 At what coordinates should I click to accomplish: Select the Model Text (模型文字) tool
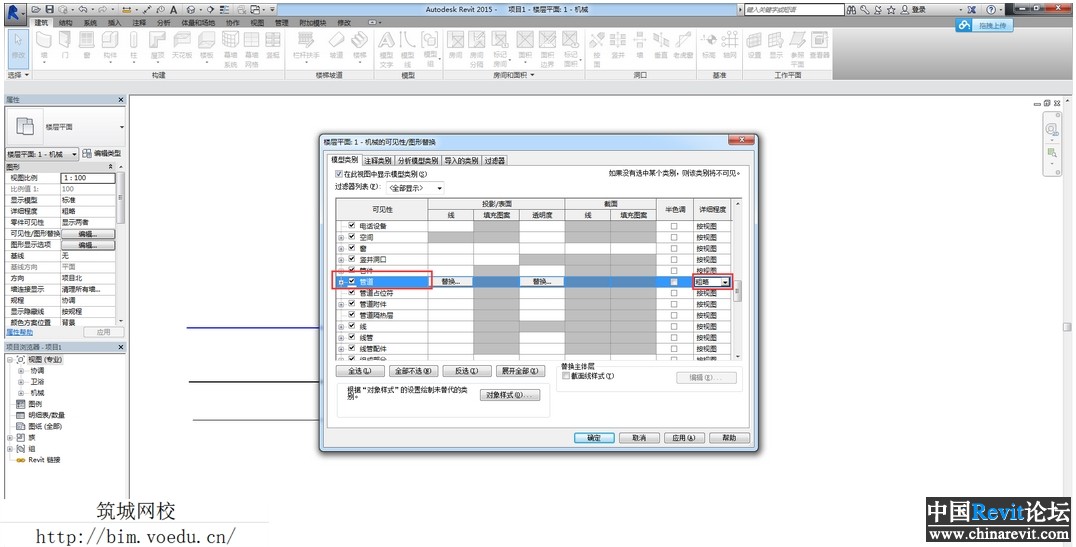[386, 49]
